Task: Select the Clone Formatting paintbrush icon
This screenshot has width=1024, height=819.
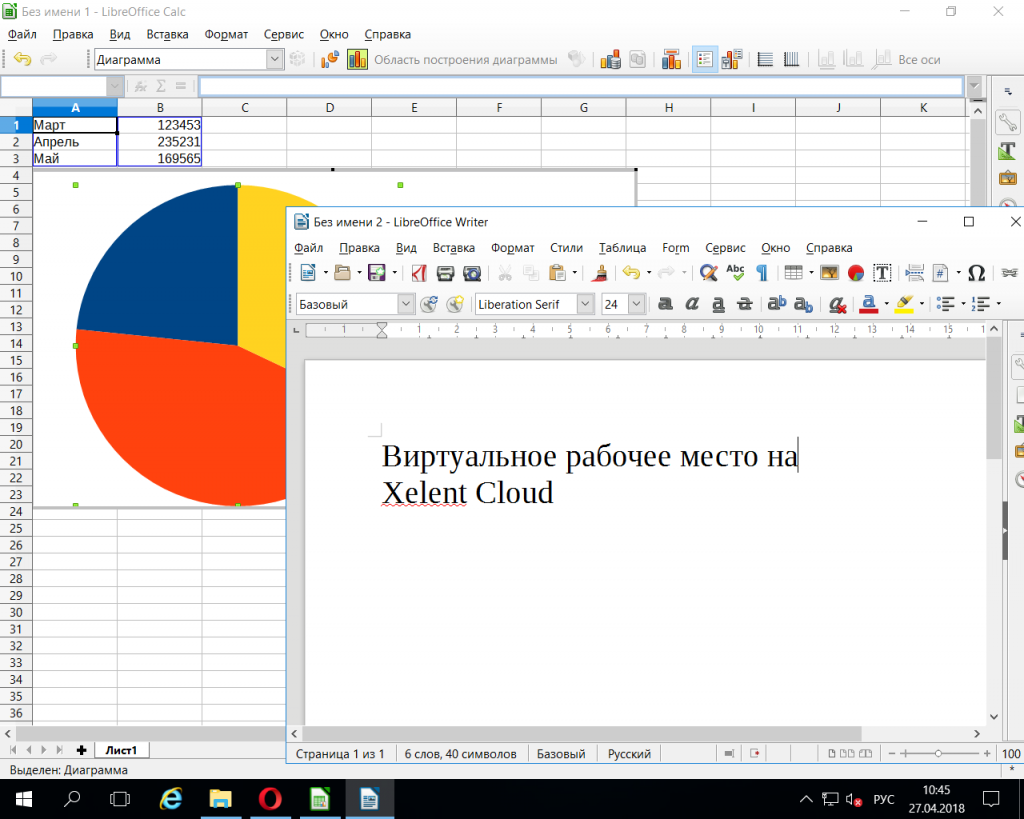Action: click(599, 273)
